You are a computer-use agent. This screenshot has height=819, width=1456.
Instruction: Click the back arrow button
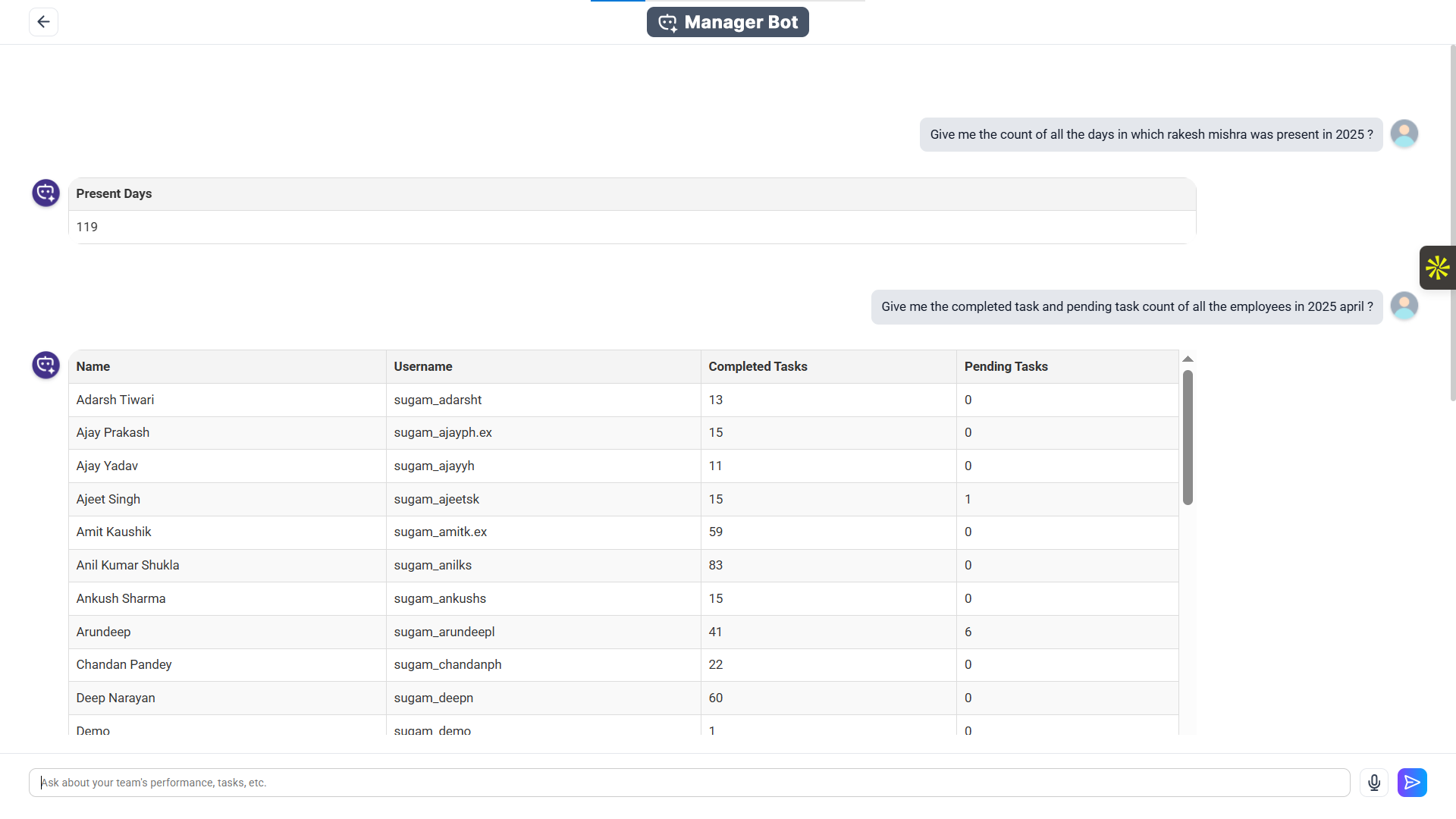pos(43,22)
